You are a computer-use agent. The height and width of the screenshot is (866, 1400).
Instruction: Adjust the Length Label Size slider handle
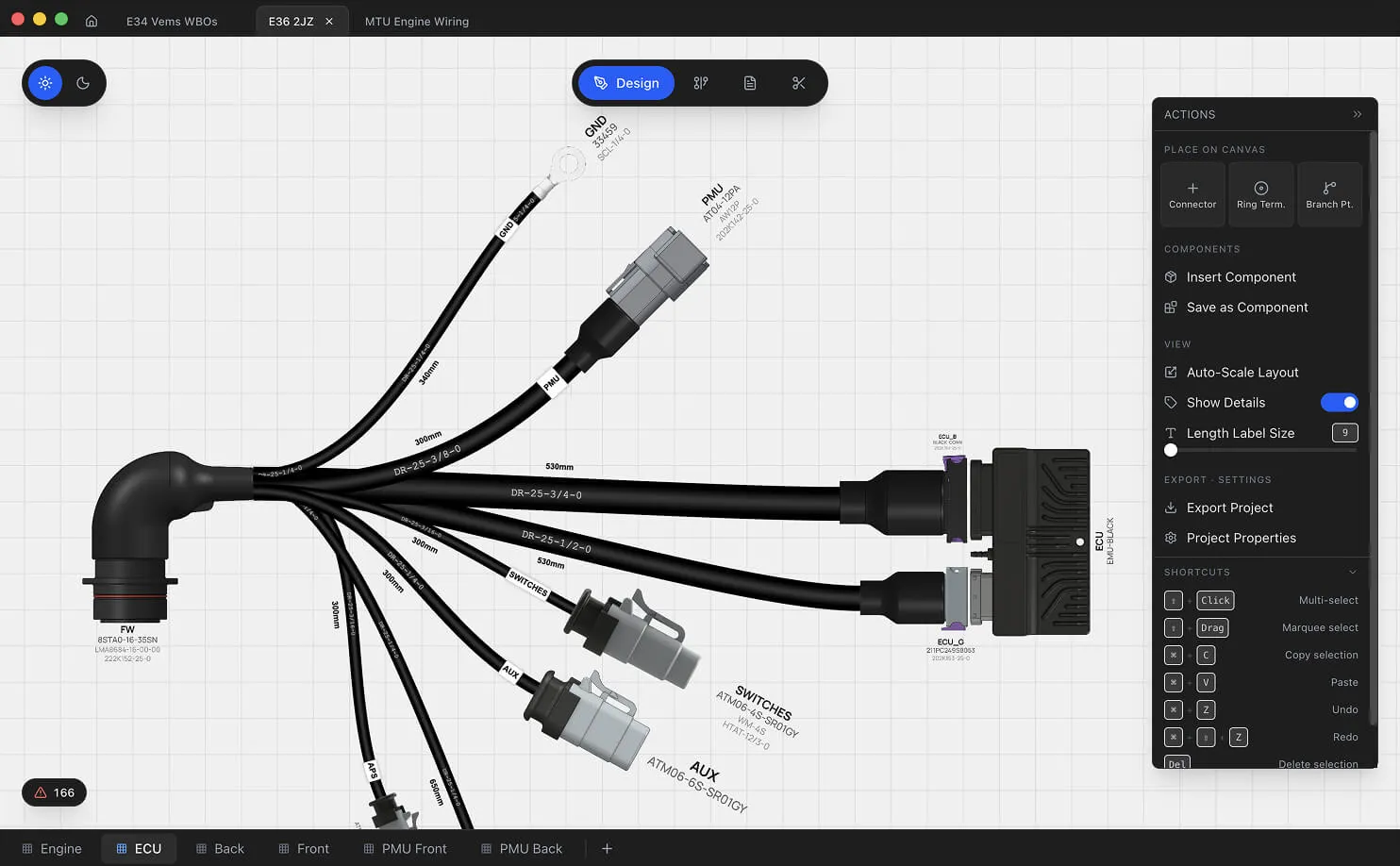[1171, 451]
